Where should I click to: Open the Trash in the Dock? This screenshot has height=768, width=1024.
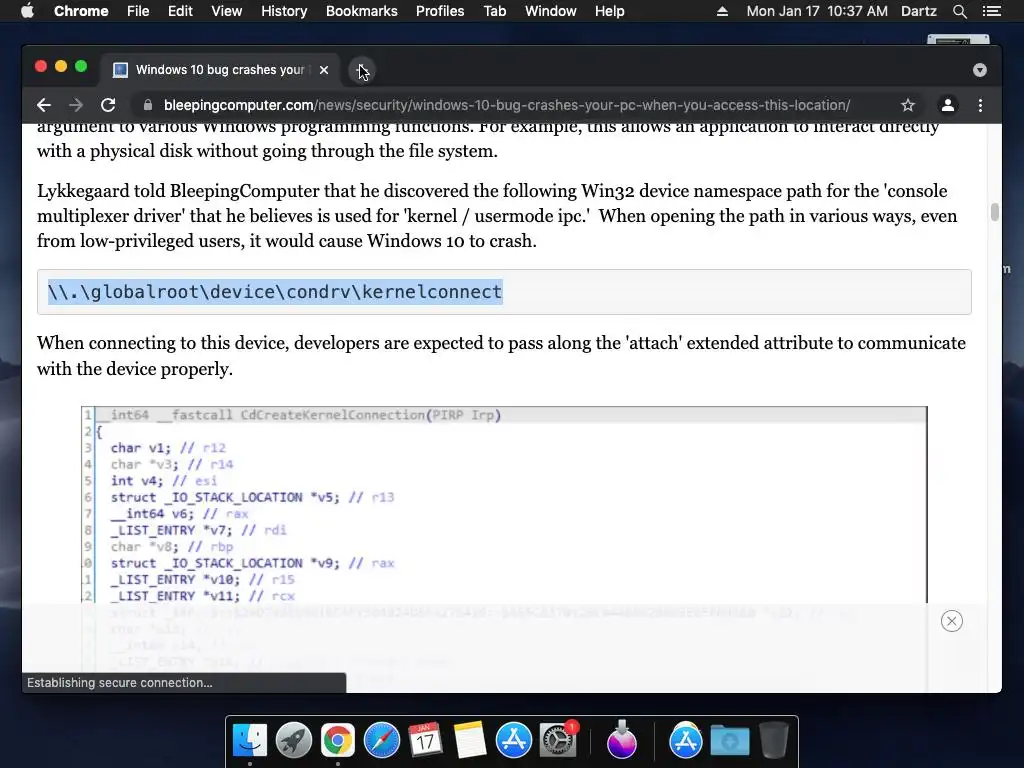pyautogui.click(x=774, y=741)
